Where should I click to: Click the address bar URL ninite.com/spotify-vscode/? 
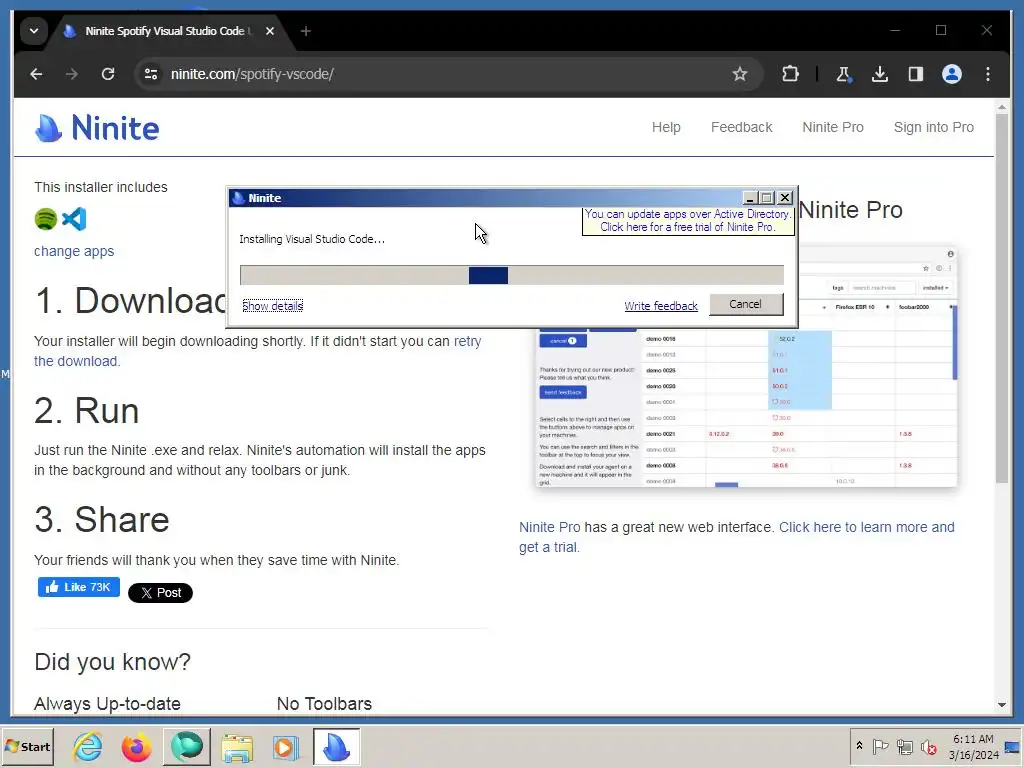pyautogui.click(x=252, y=74)
